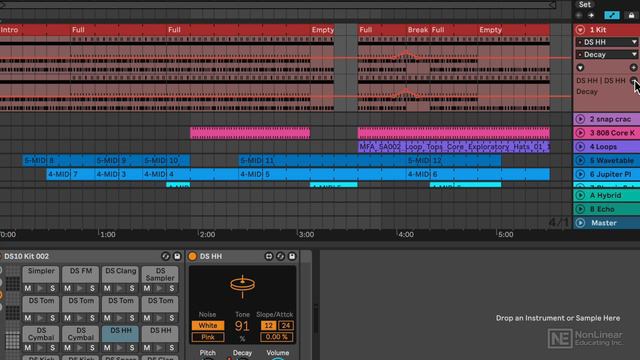Preview the DS Clang pad with play icon

(x=119, y=288)
